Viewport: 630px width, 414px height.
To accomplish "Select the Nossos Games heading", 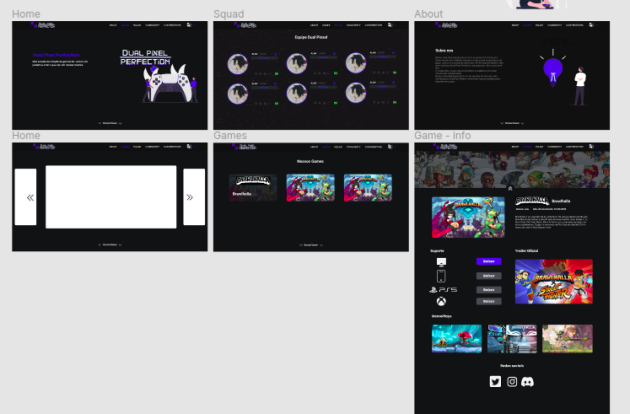I will tap(310, 161).
